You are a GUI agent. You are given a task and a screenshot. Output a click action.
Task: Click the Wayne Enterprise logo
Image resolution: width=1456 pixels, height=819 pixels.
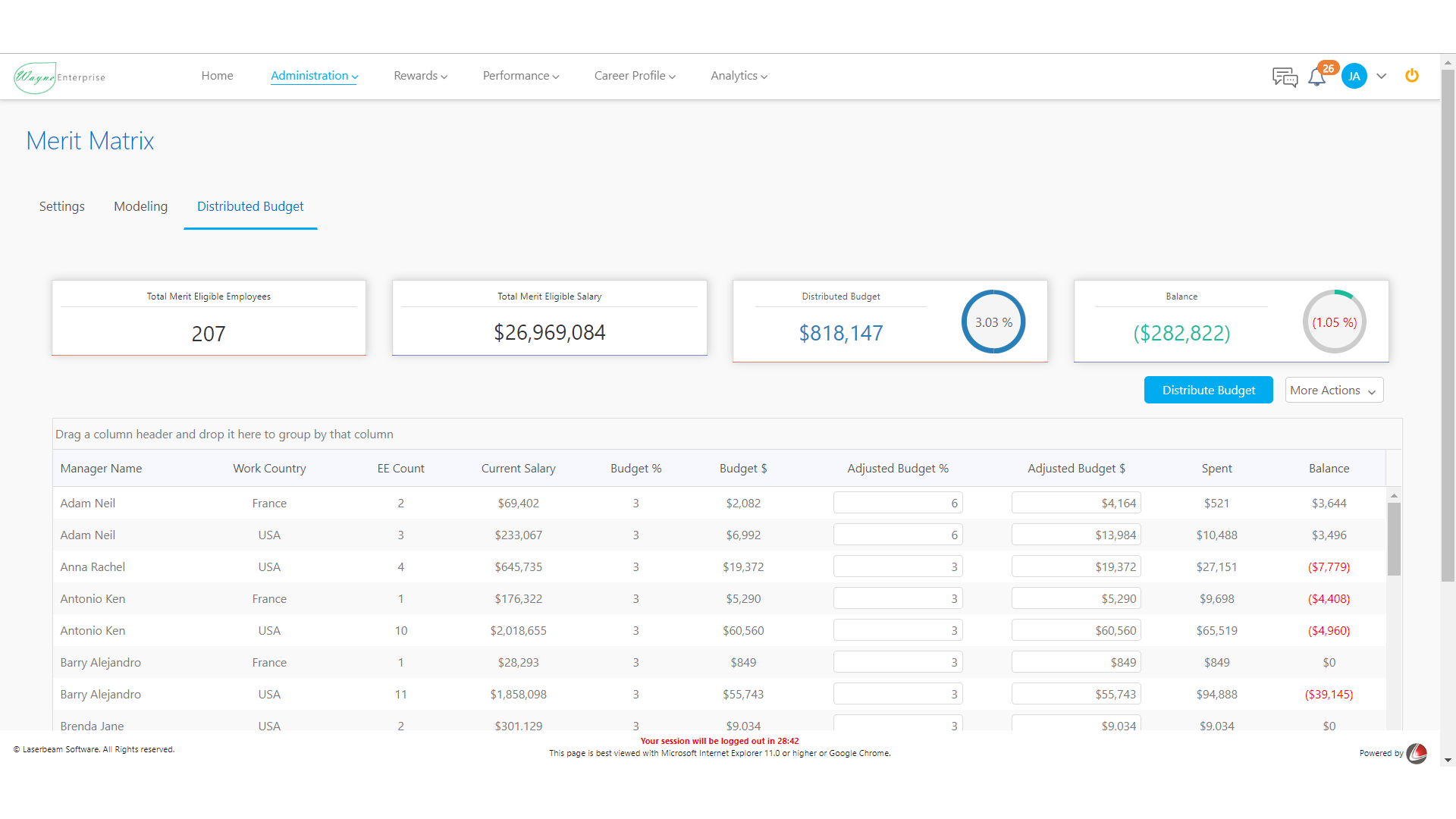coord(60,77)
